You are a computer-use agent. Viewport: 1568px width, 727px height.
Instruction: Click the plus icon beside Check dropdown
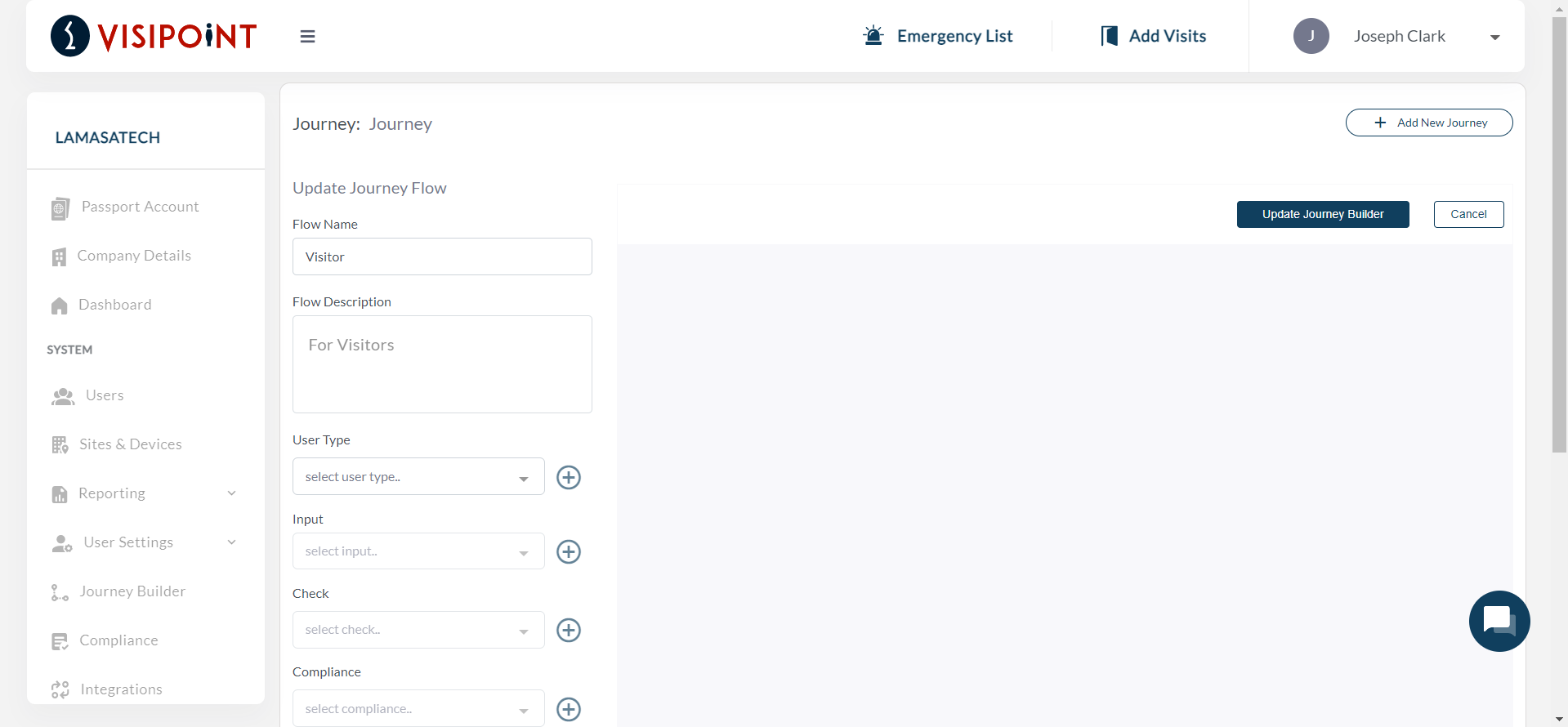click(x=569, y=630)
